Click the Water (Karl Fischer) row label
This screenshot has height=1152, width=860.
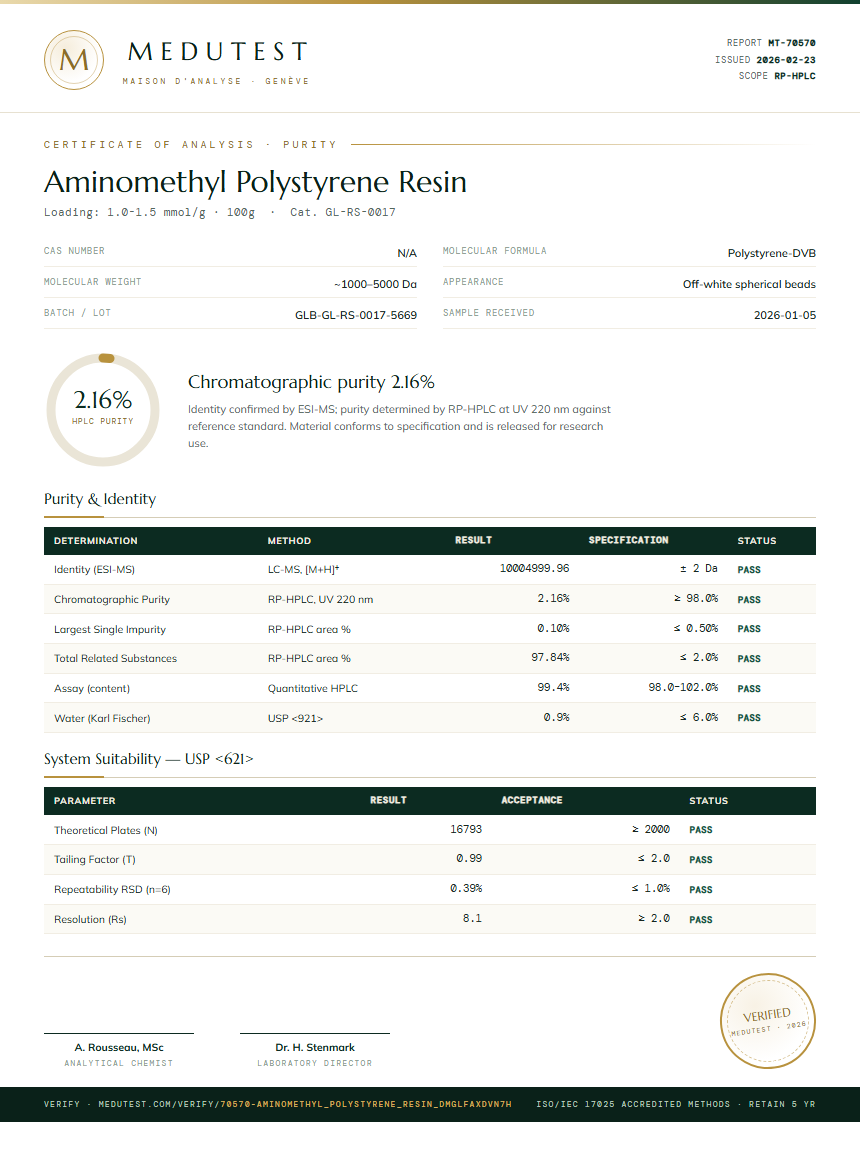[x=102, y=719]
